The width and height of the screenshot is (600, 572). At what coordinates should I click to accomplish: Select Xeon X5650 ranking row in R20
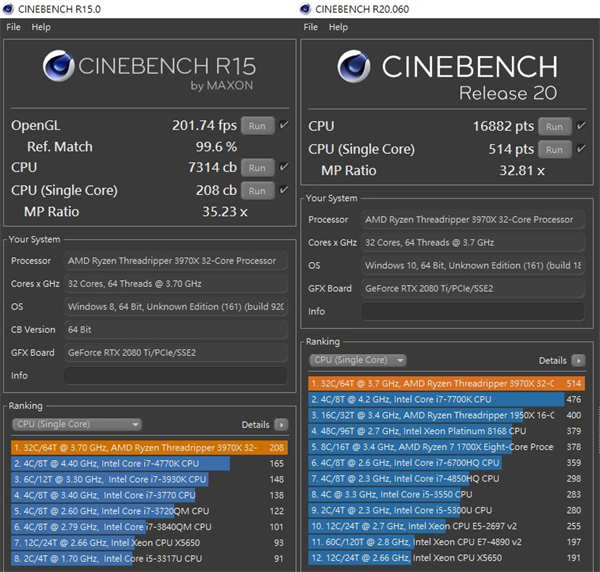tap(447, 558)
